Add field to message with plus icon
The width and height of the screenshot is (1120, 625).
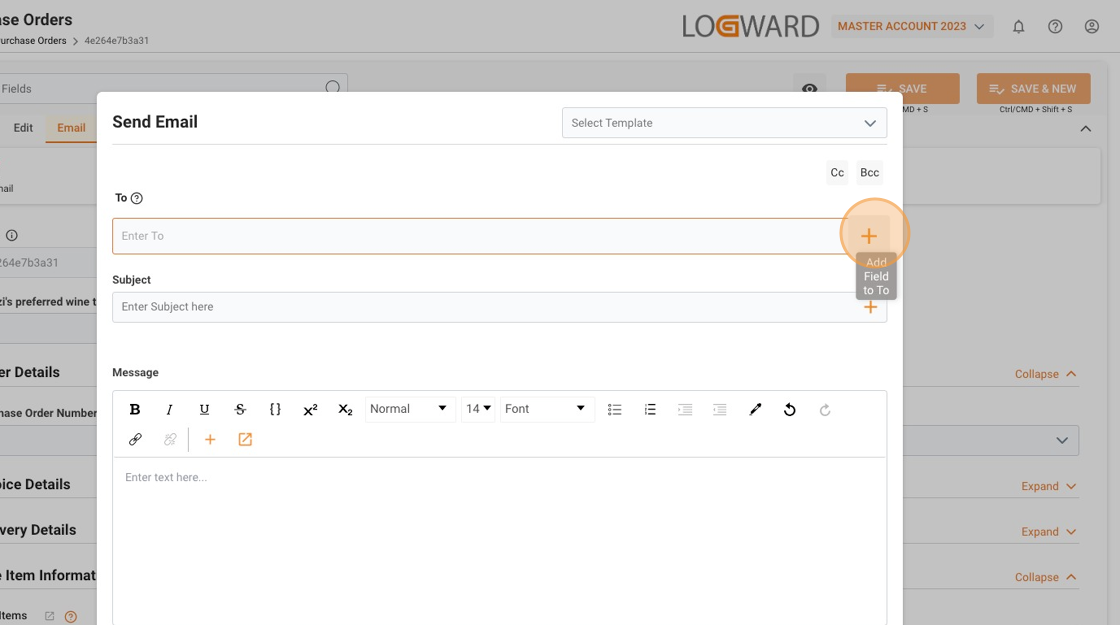click(x=210, y=439)
